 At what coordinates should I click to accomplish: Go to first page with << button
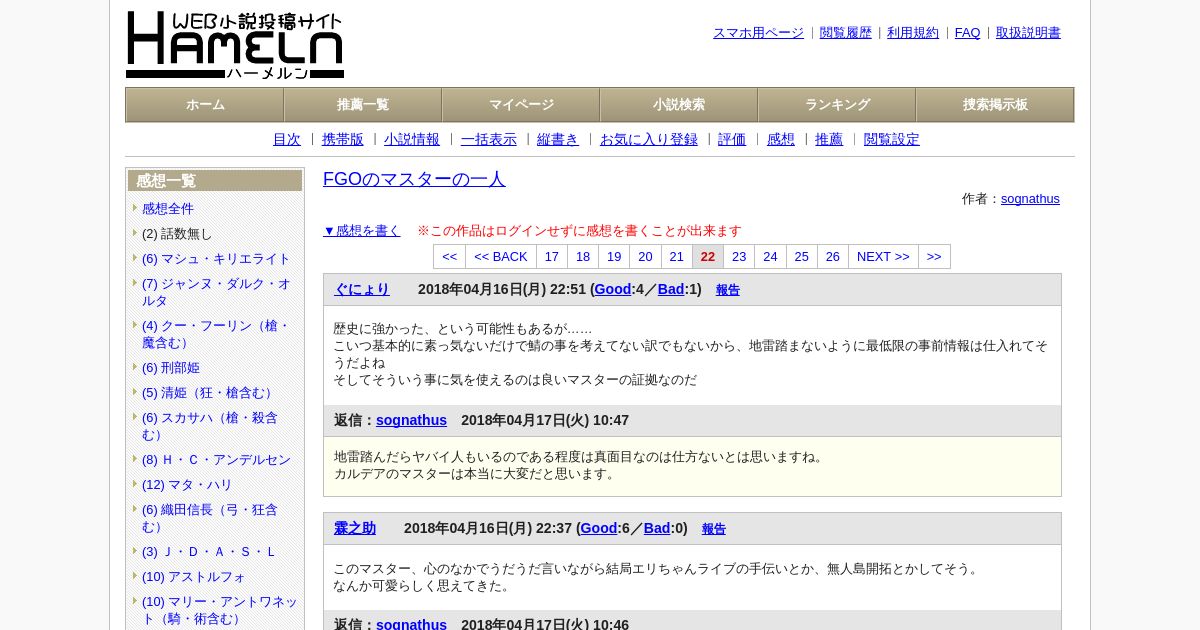(449, 257)
